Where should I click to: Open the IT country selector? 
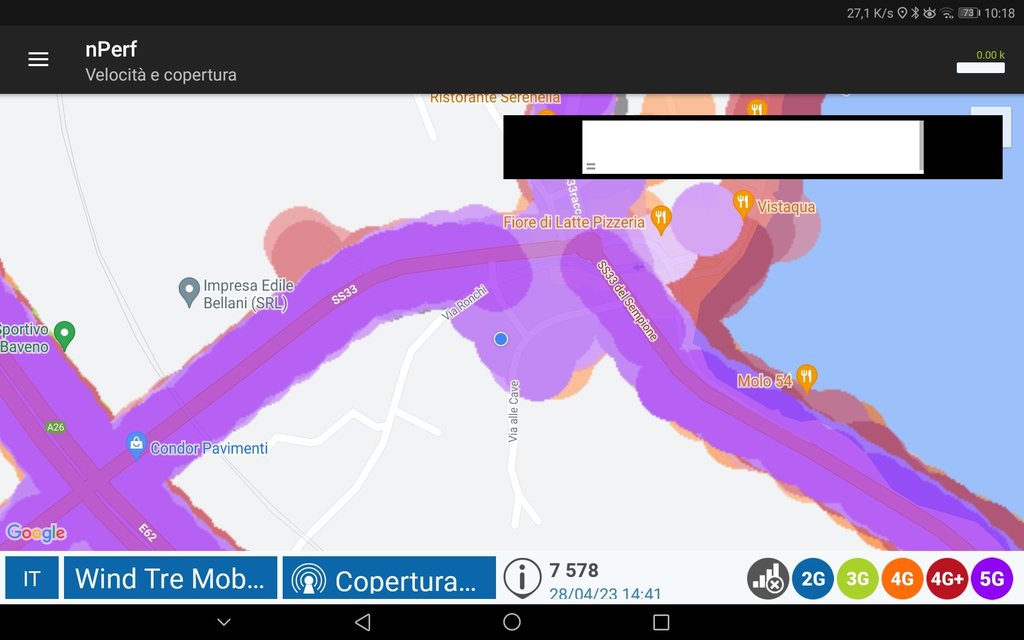(32, 578)
